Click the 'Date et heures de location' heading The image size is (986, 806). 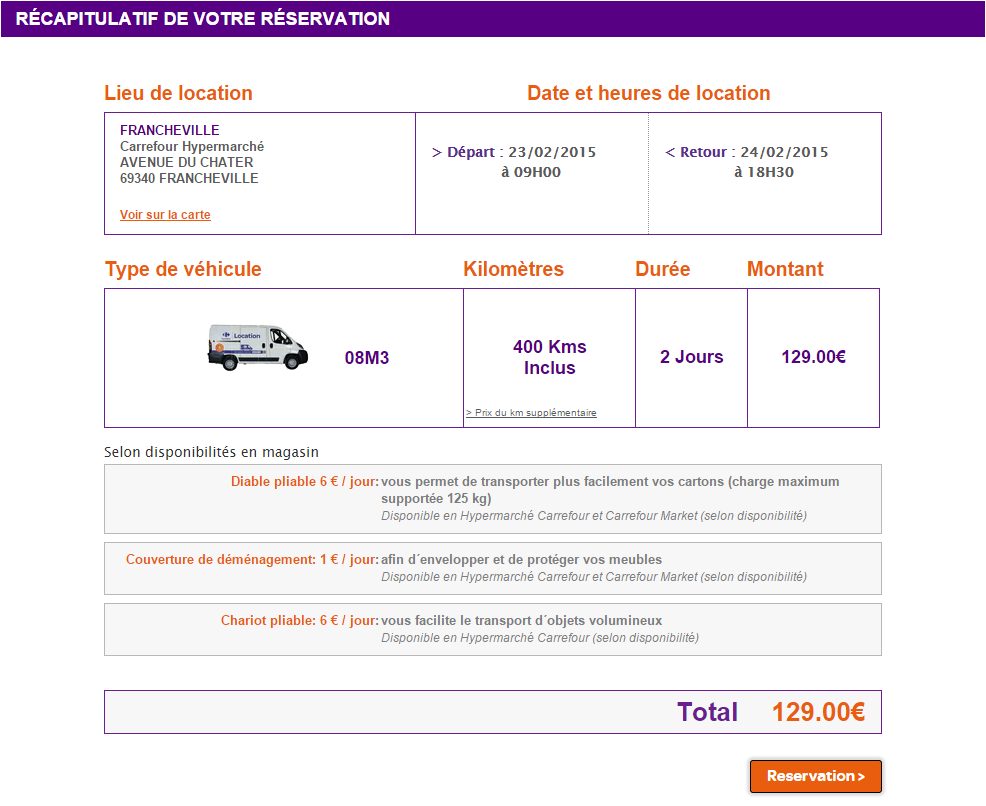pos(648,93)
